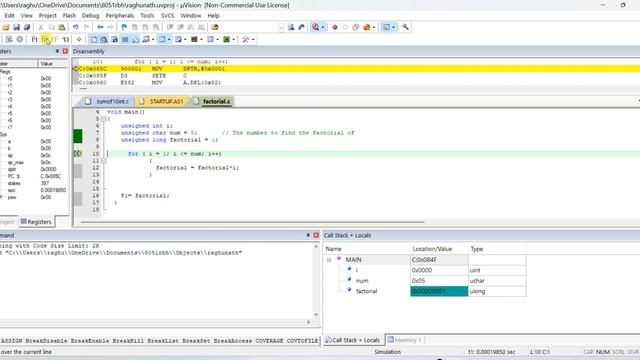
Task: Click the Name column header in Call Stack
Action: 367,249
